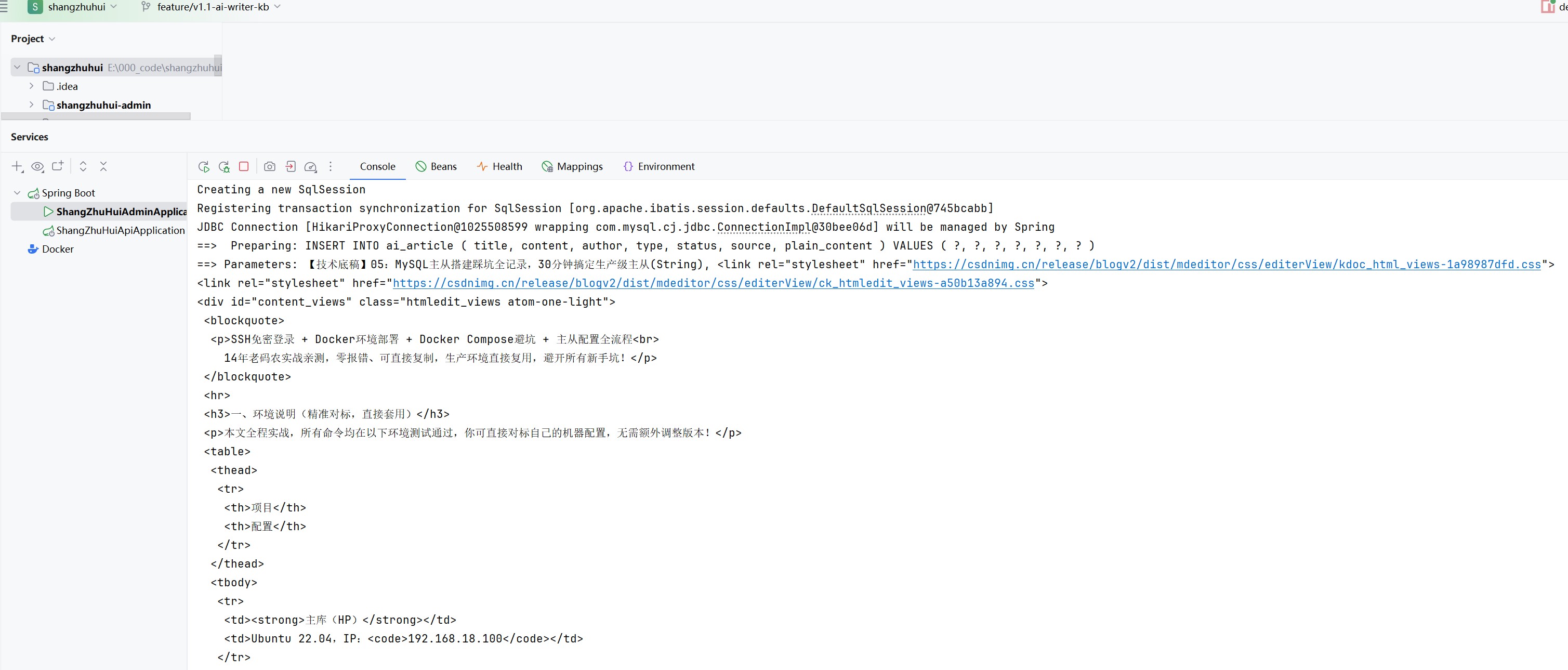Click Open in New Tab icon
This screenshot has height=670, width=1568.
point(58,166)
